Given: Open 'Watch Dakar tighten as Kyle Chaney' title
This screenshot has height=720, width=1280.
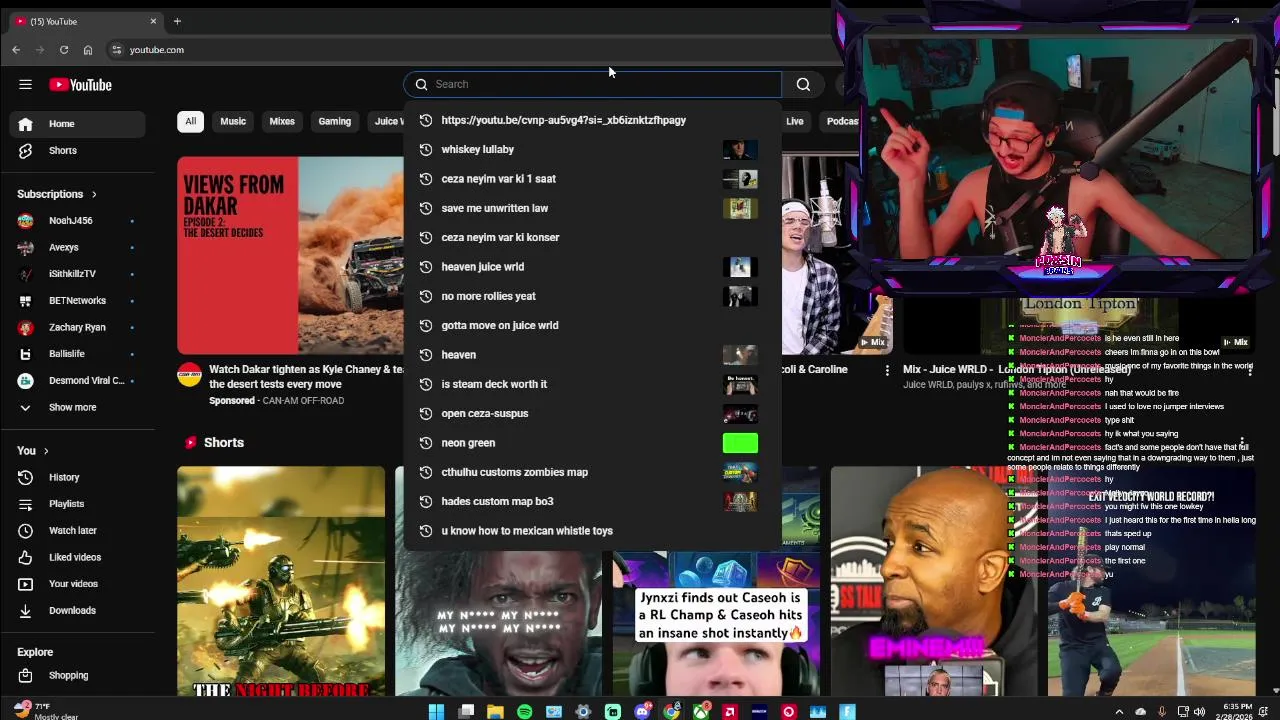Looking at the screenshot, I should pos(306,377).
